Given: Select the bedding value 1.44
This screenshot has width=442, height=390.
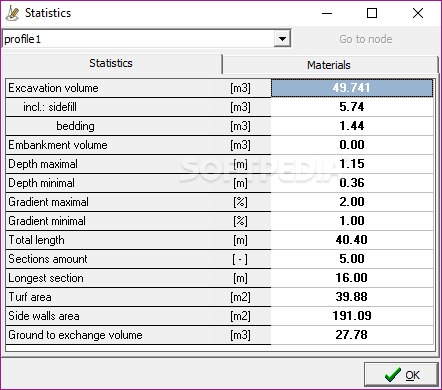Looking at the screenshot, I should point(352,126).
